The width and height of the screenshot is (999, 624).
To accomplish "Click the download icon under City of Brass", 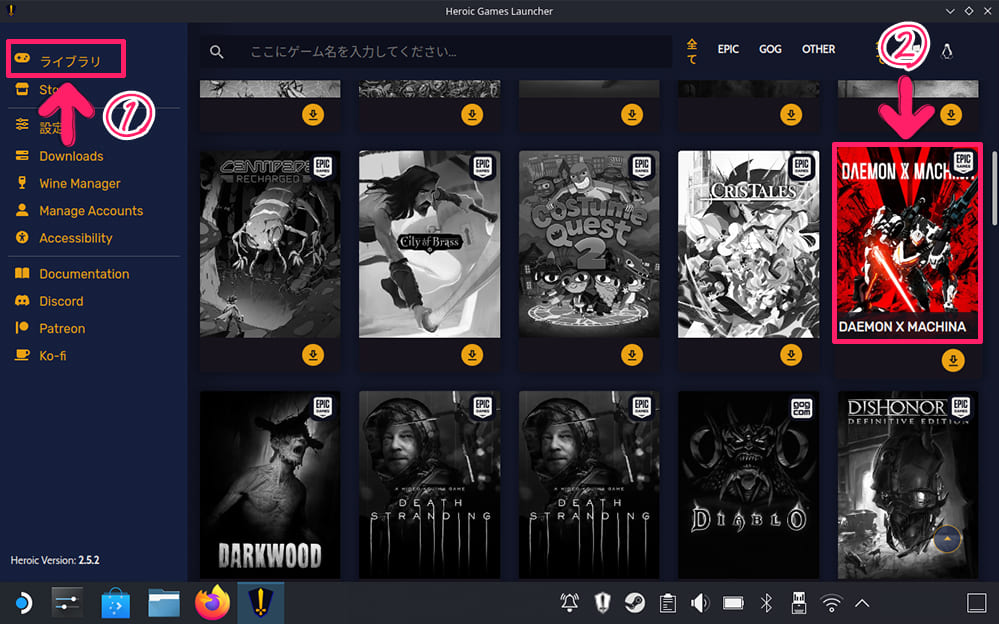I will pyautogui.click(x=472, y=355).
